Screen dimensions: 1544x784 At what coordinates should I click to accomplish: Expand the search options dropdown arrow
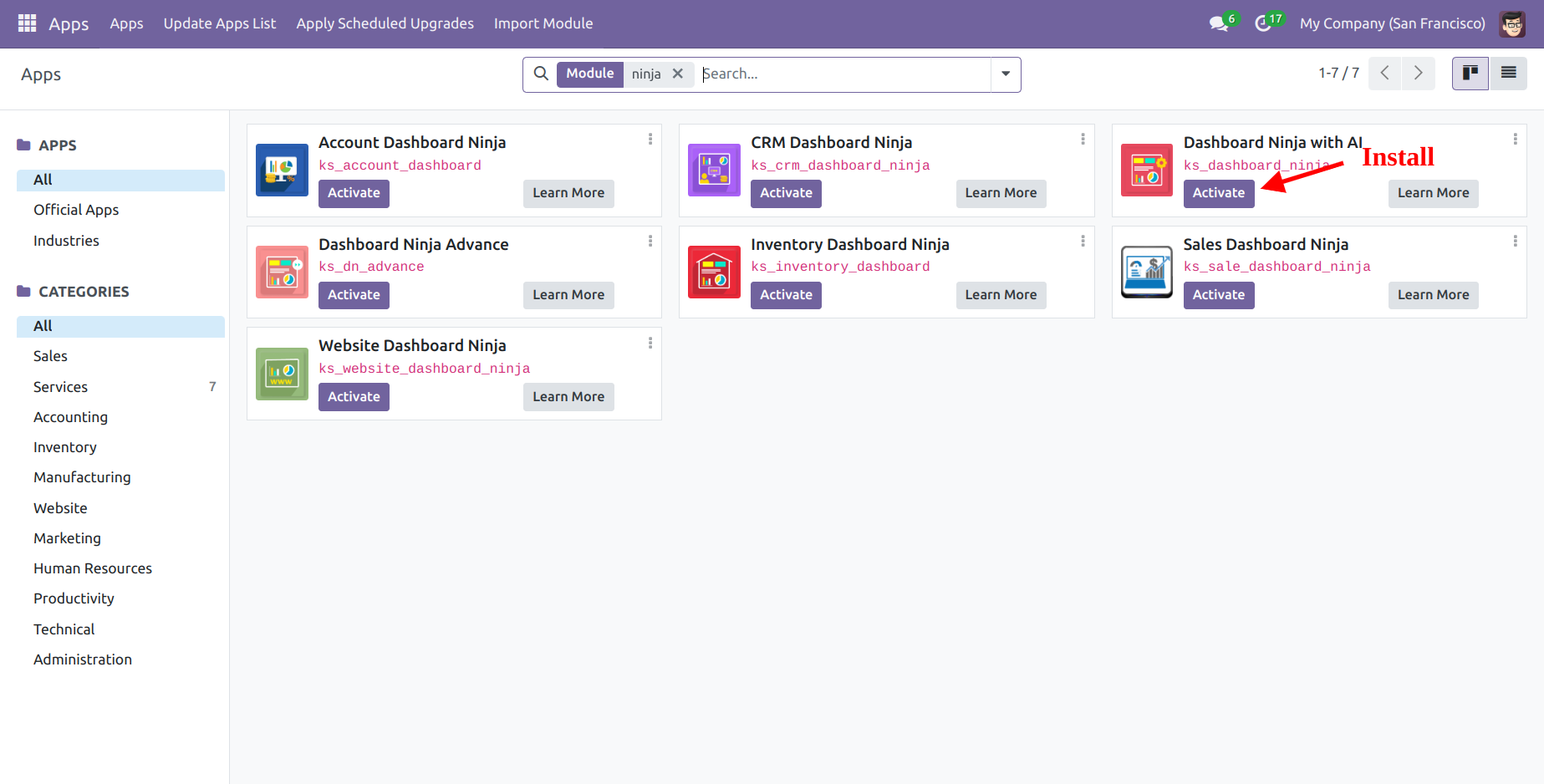pyautogui.click(x=1006, y=74)
